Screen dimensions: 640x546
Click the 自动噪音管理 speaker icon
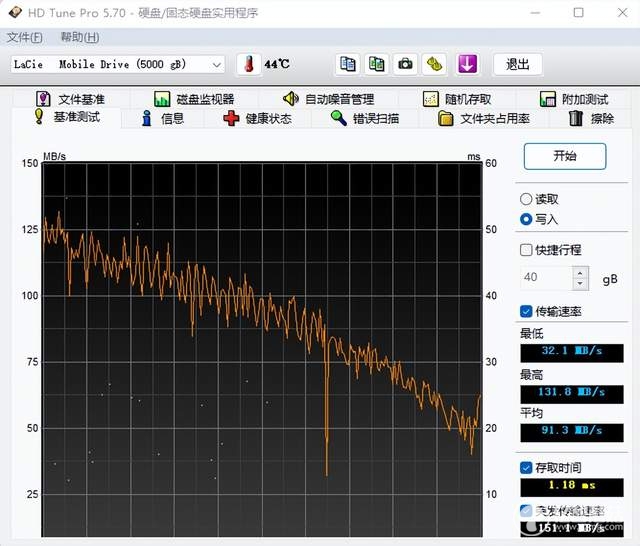pyautogui.click(x=291, y=99)
